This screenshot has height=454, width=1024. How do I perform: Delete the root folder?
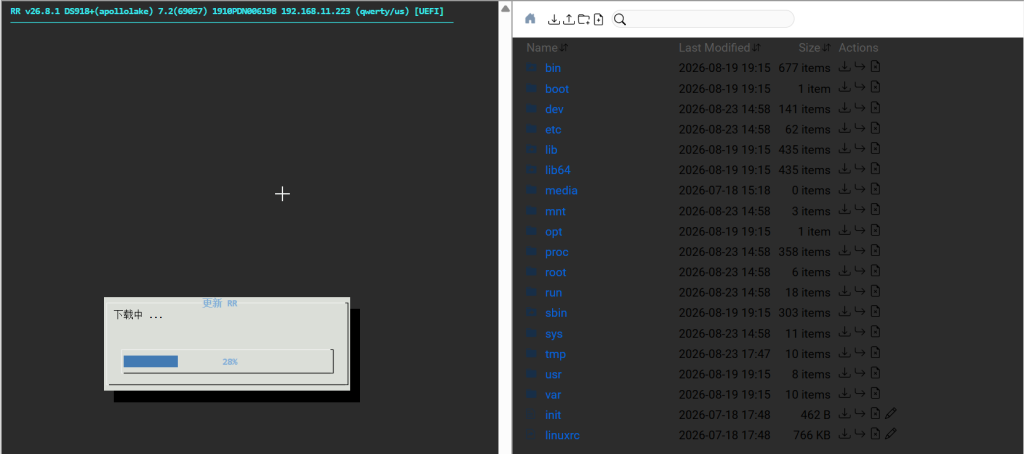pos(876,270)
